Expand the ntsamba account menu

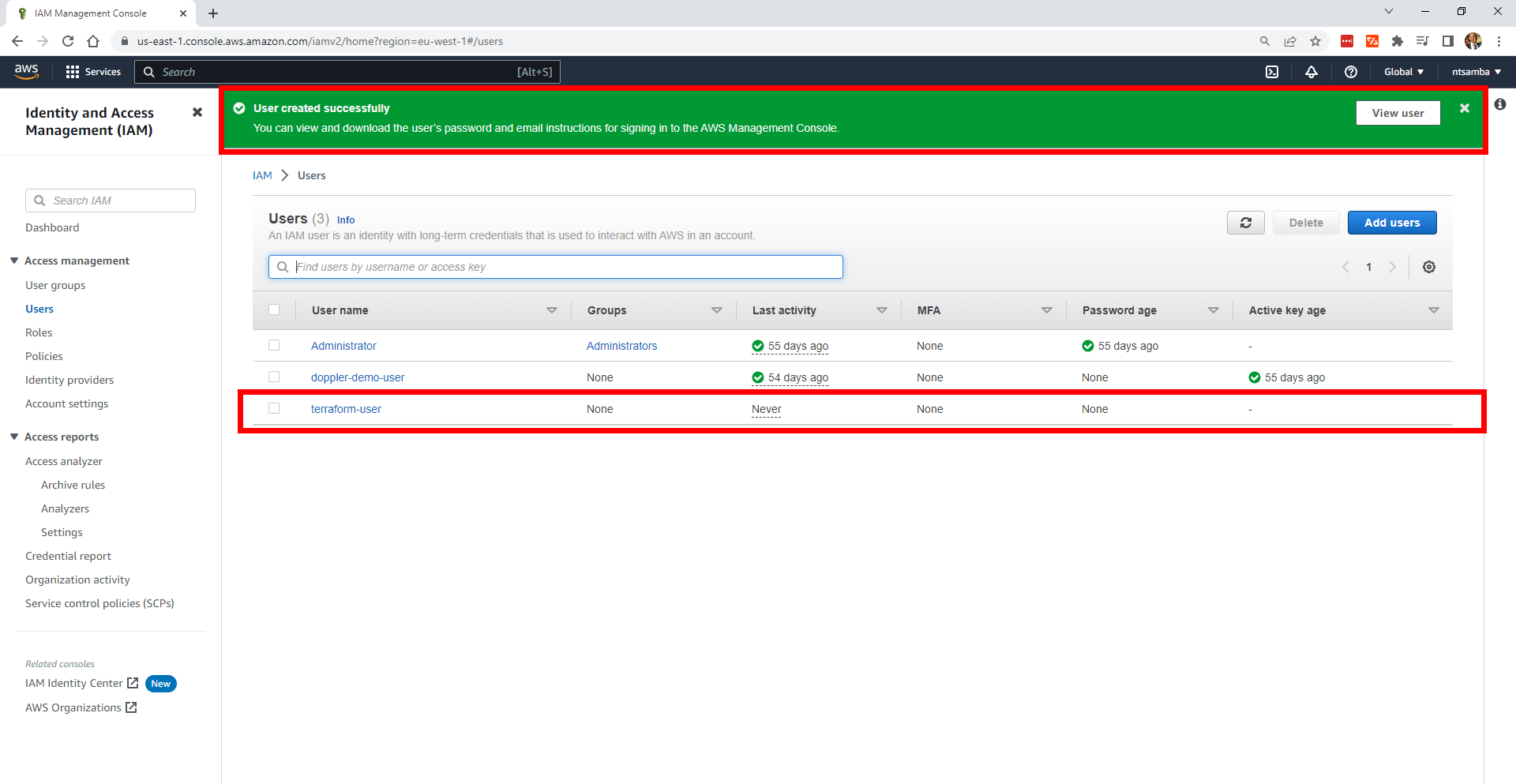pos(1476,72)
